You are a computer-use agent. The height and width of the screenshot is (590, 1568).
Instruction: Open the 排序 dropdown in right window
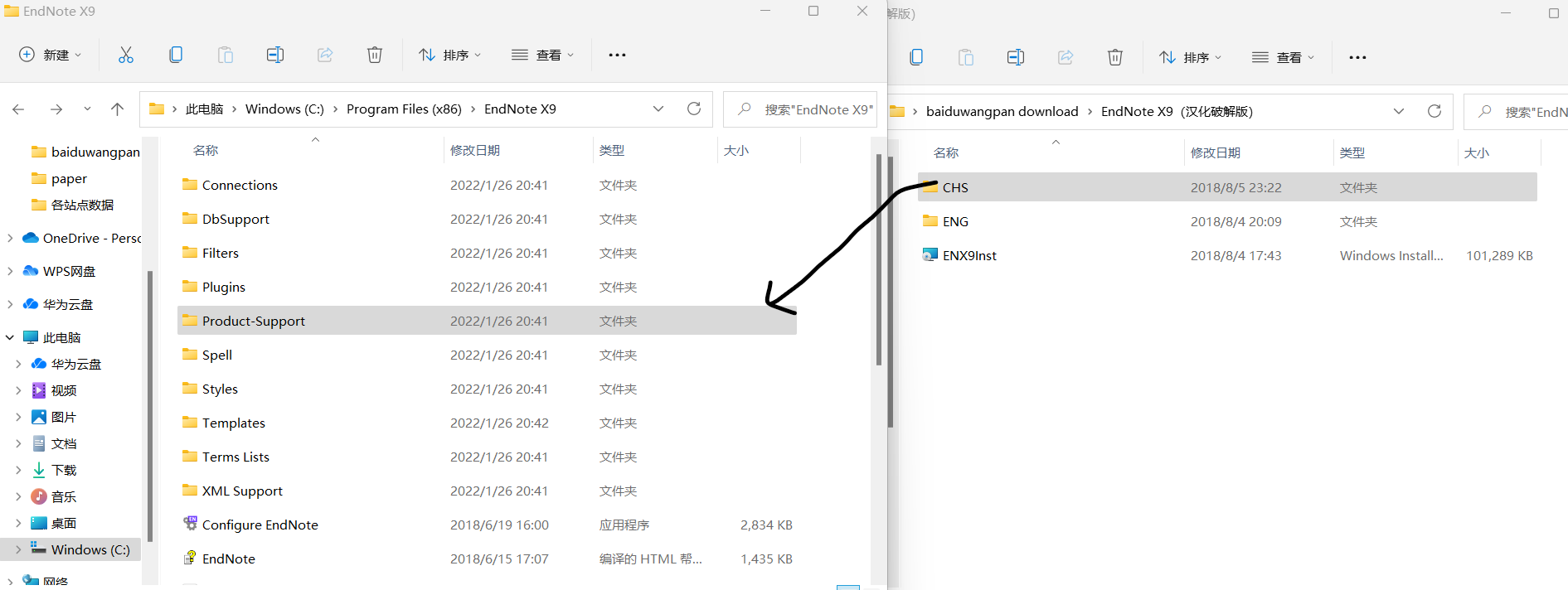click(x=1190, y=57)
